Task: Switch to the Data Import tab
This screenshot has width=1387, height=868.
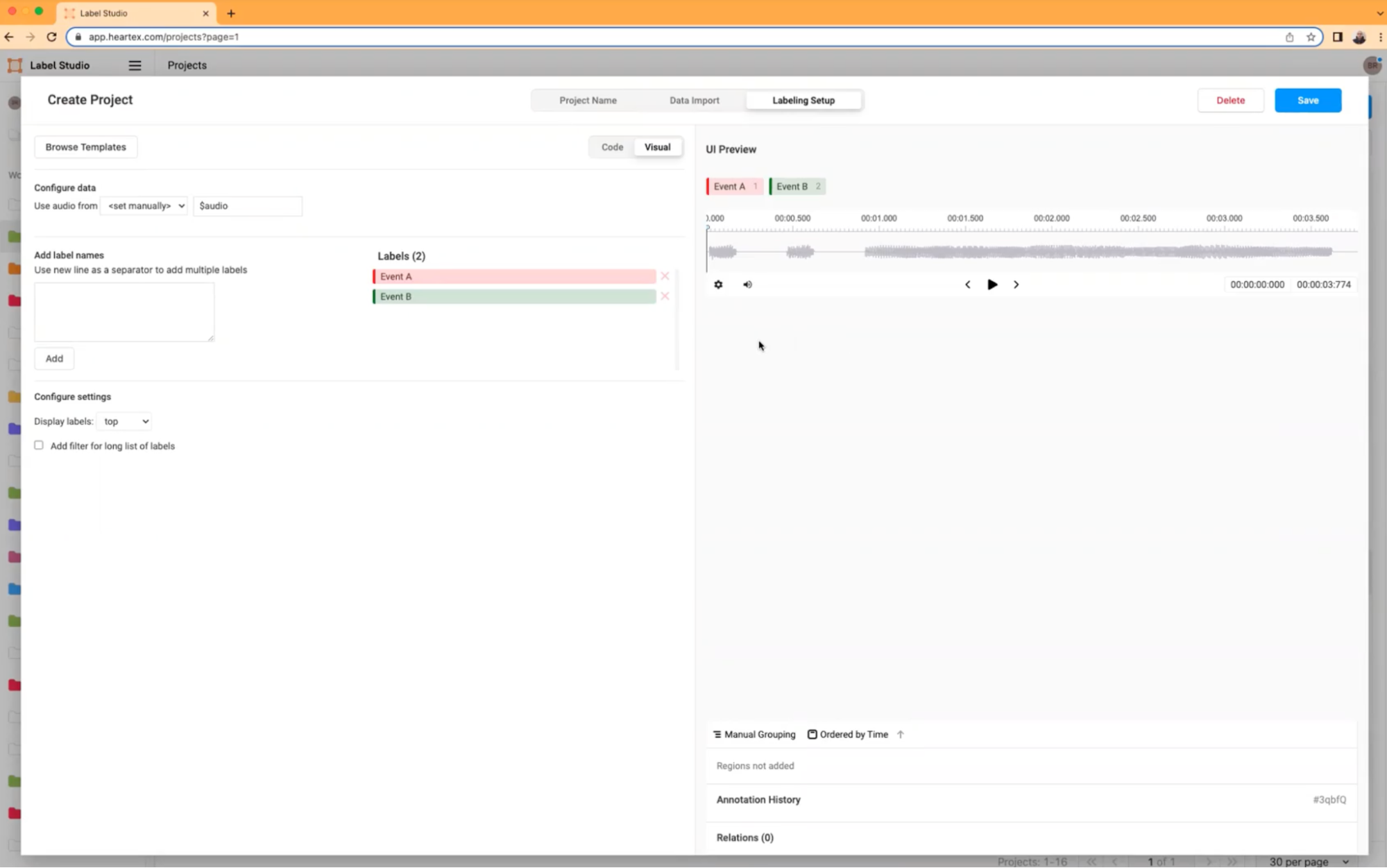Action: click(x=694, y=100)
